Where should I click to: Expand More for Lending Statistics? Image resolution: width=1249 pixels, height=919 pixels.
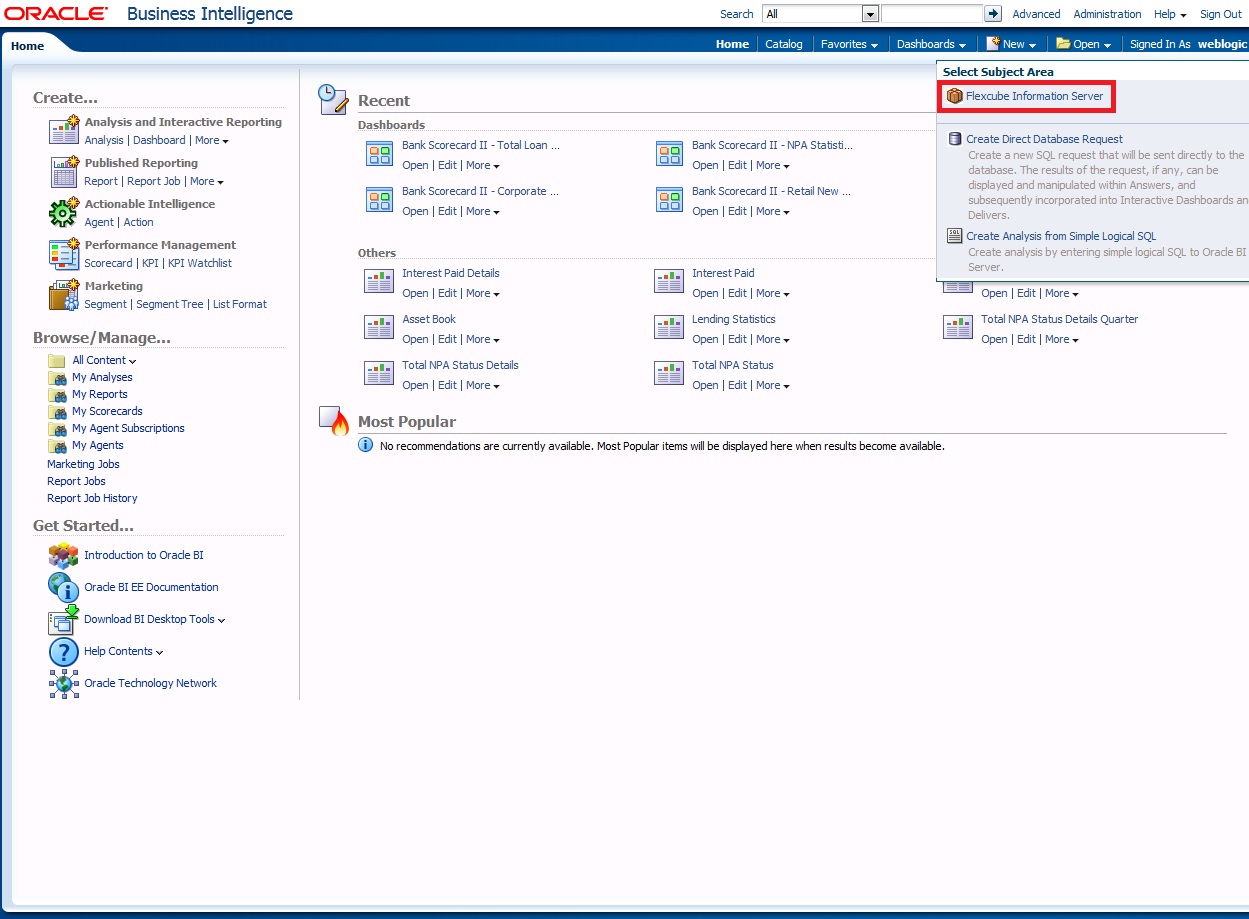773,339
